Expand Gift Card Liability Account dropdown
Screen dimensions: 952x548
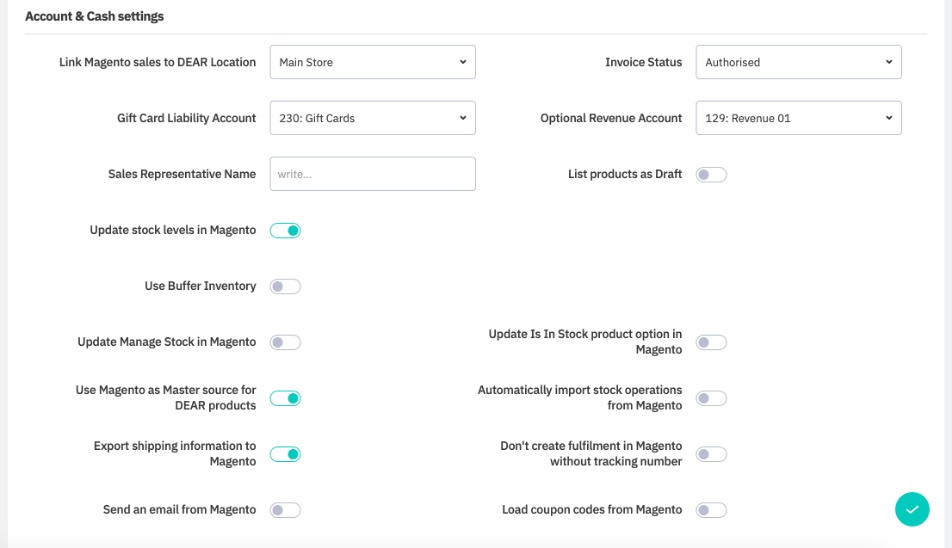[x=372, y=118]
